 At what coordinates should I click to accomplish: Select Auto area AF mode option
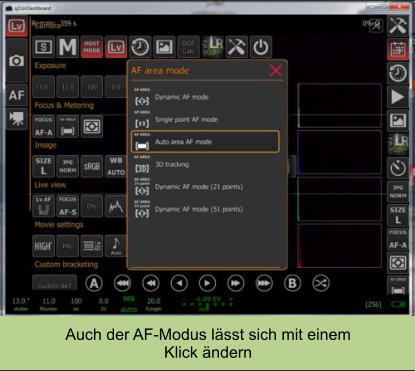point(205,142)
